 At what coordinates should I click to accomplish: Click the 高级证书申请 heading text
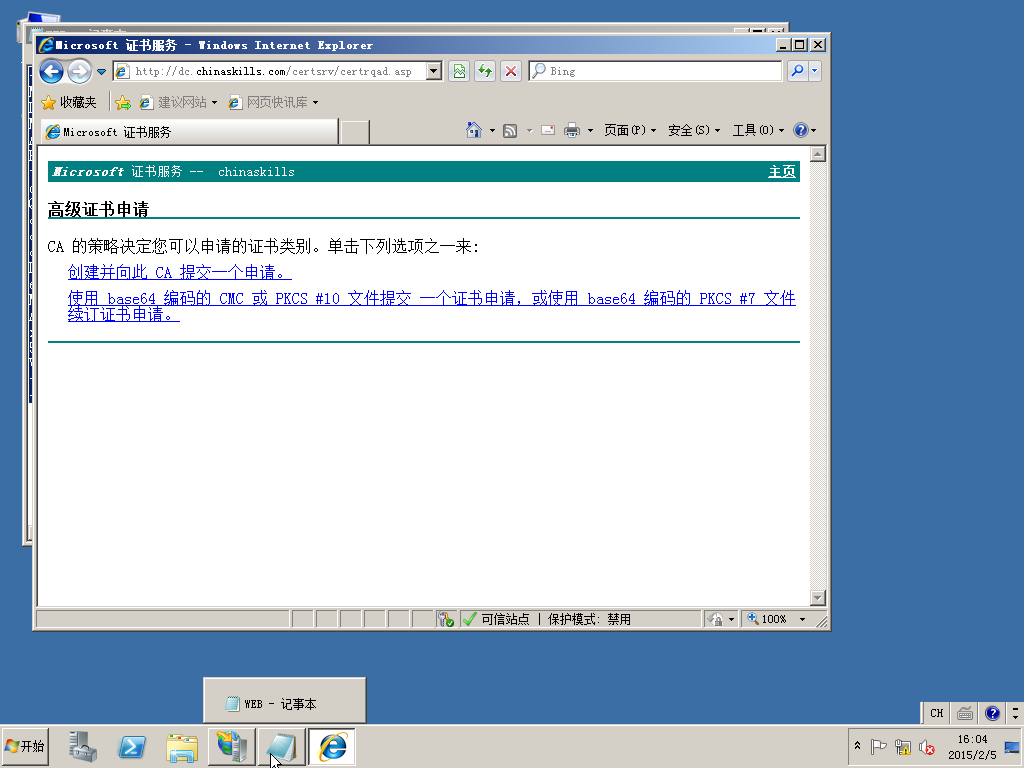click(99, 210)
